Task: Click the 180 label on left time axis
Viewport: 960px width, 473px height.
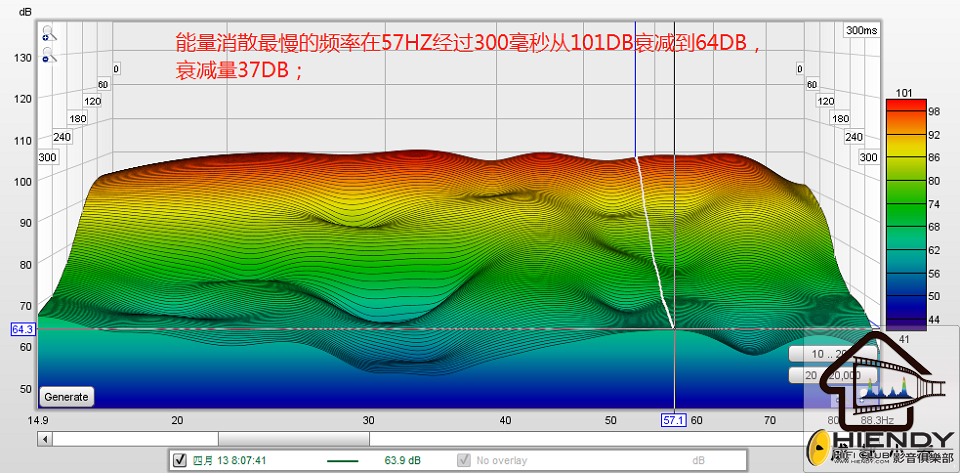Action: coord(78,118)
